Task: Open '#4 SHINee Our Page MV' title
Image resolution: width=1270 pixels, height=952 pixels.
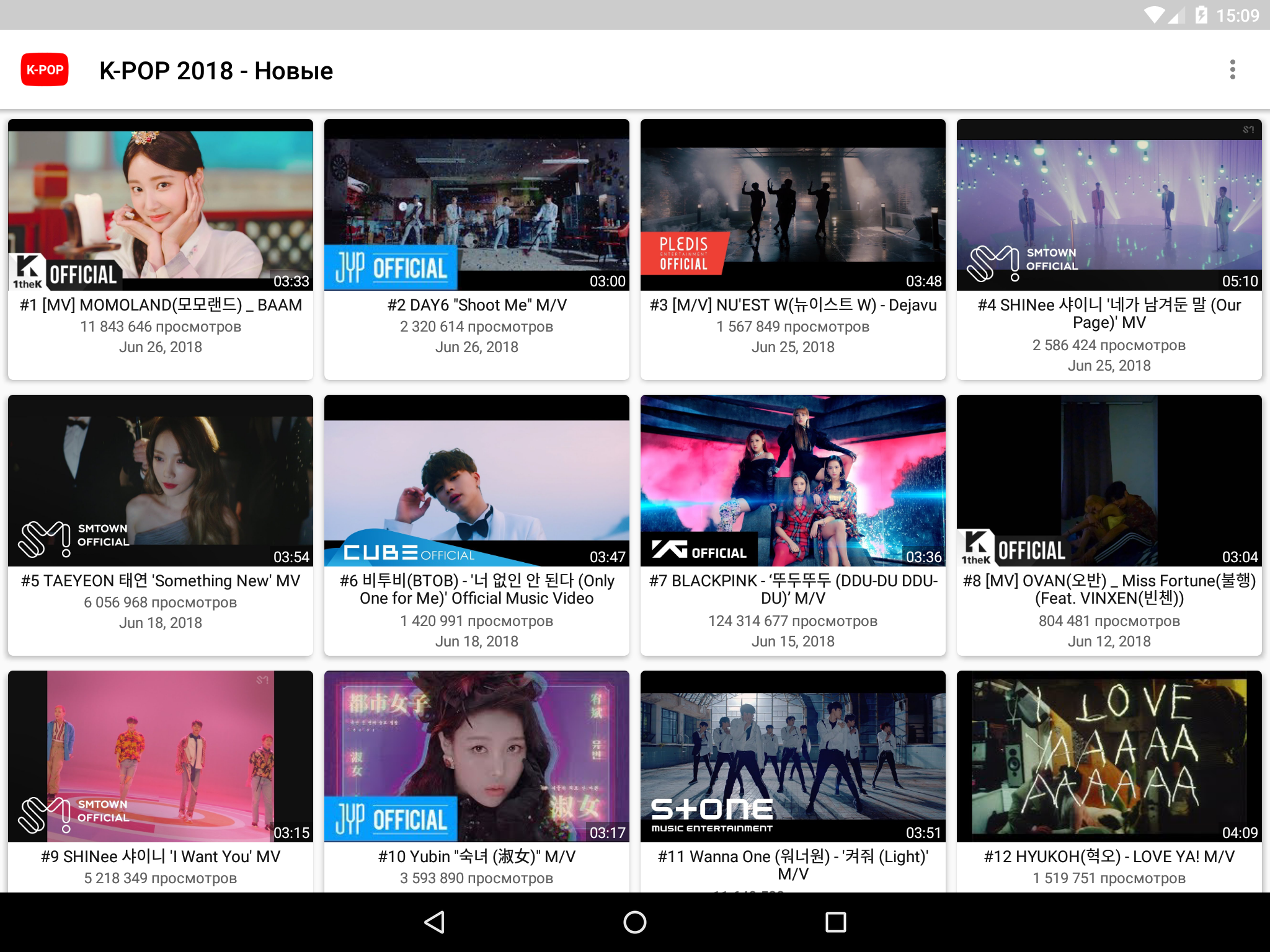Action: pyautogui.click(x=1109, y=314)
